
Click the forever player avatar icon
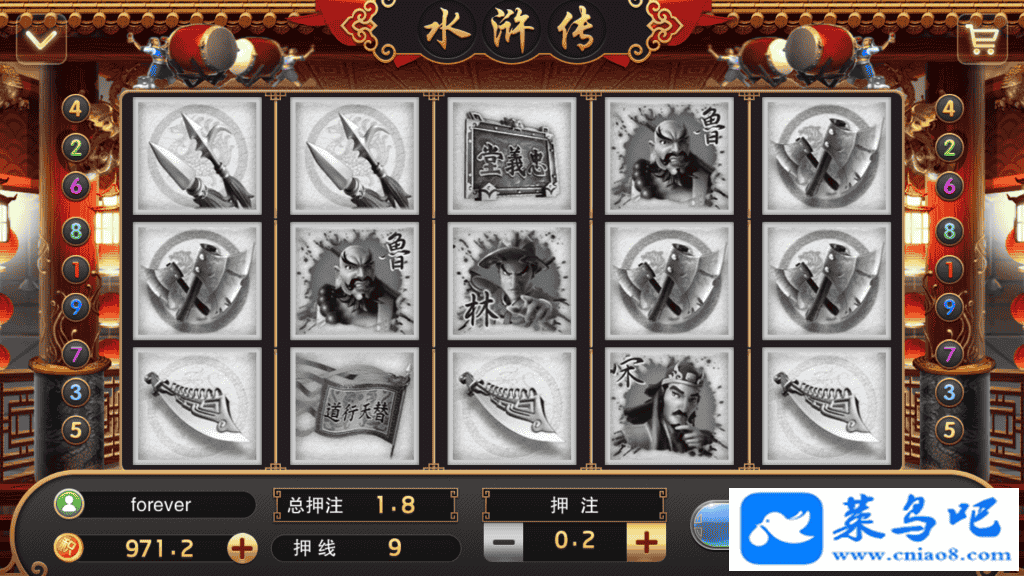69,504
